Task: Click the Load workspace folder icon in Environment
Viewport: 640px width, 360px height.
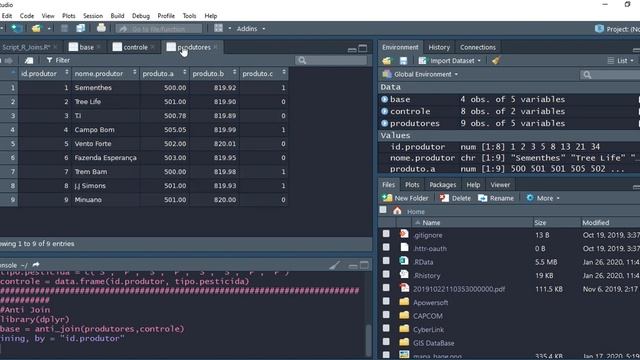Action: (387, 61)
